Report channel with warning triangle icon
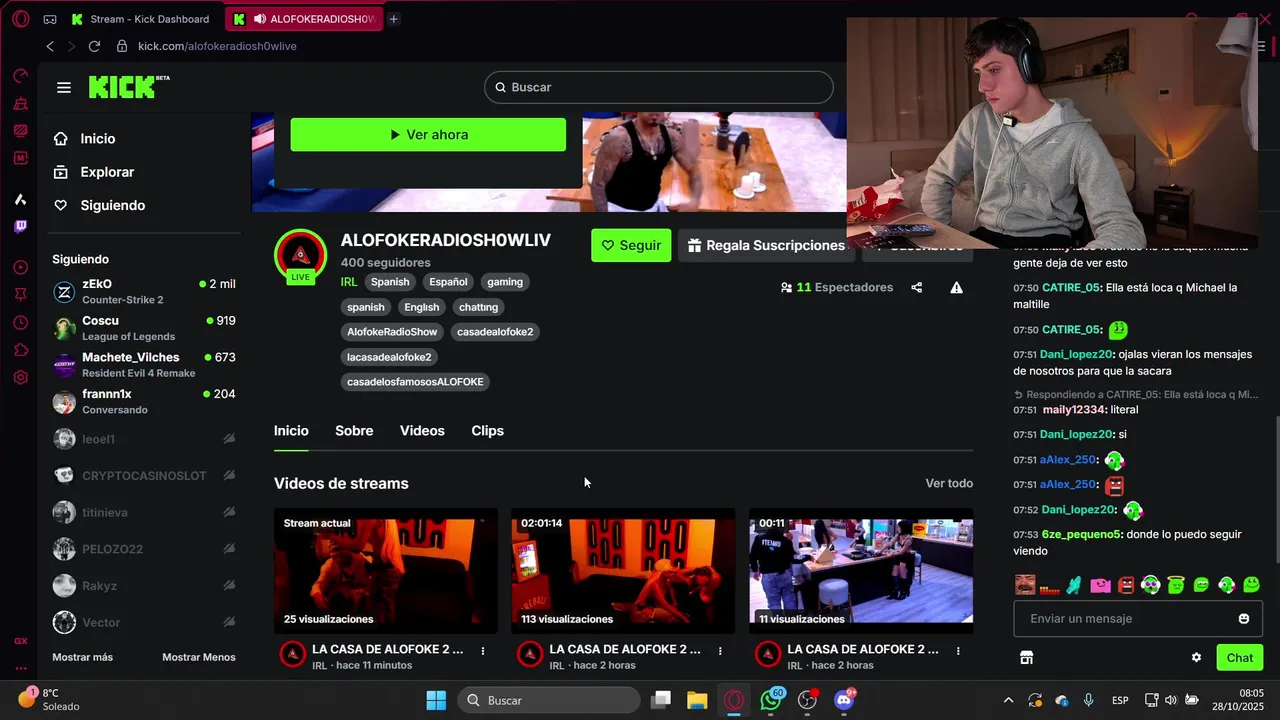 [956, 288]
